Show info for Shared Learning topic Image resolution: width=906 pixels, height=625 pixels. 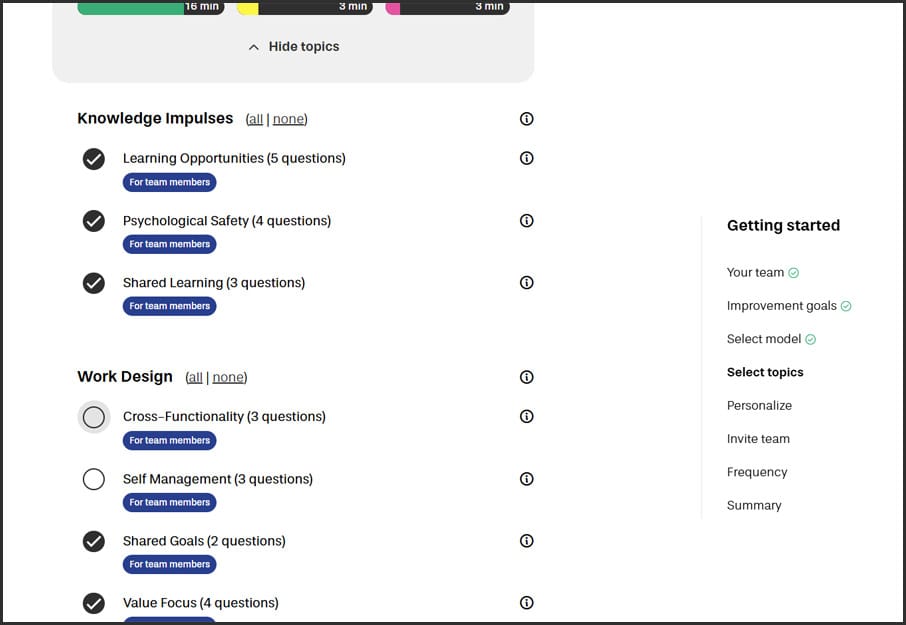click(527, 283)
